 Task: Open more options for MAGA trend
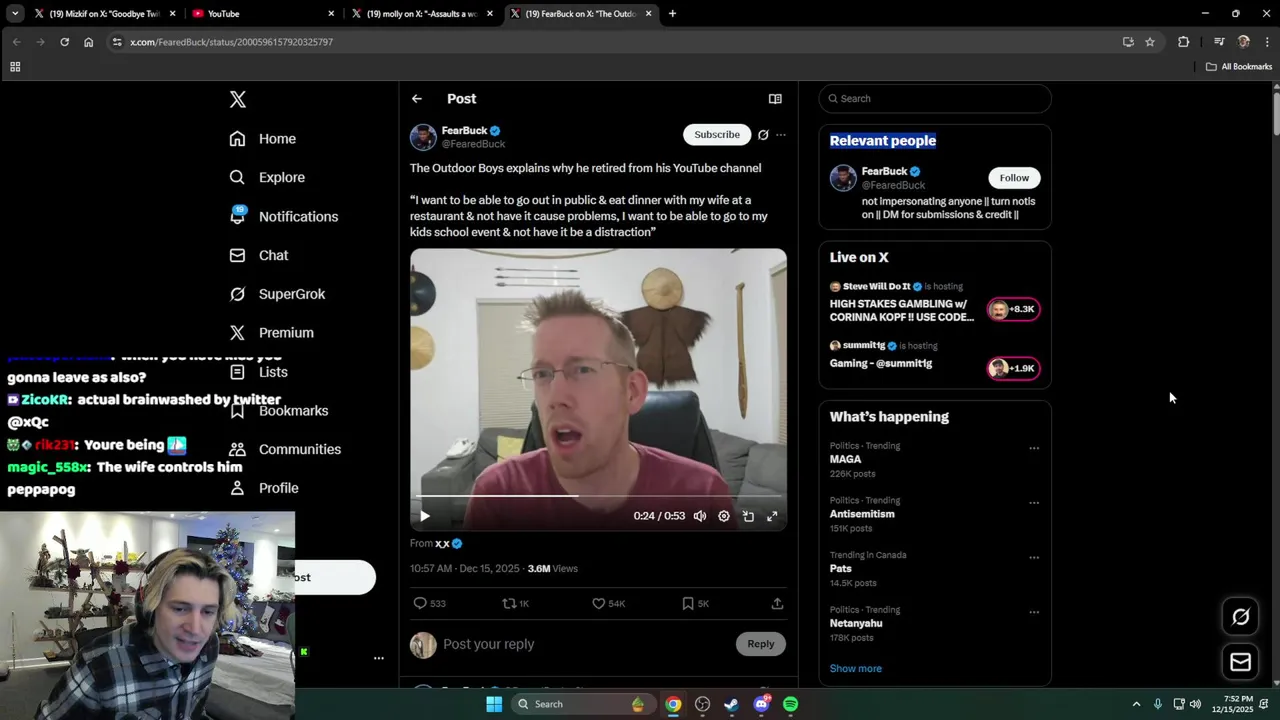(x=1034, y=448)
